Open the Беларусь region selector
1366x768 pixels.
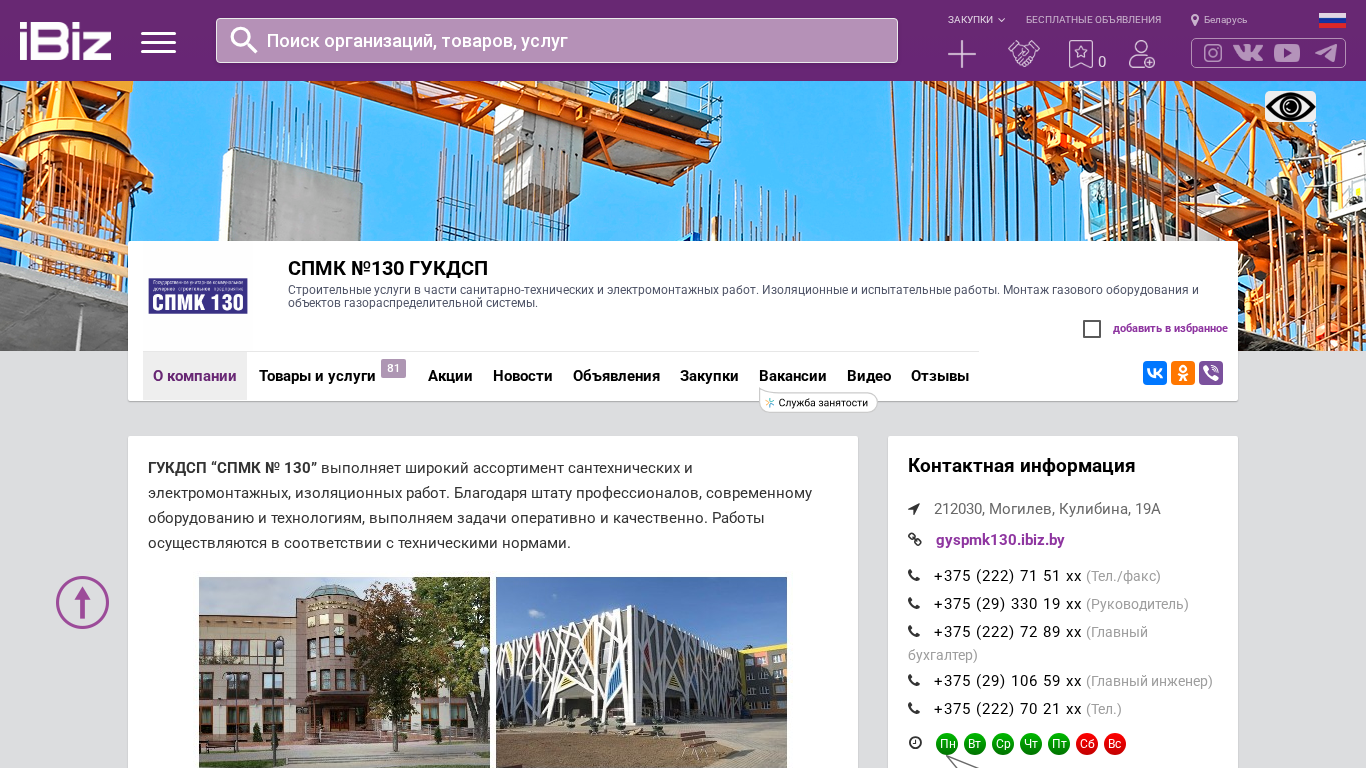(x=1219, y=20)
